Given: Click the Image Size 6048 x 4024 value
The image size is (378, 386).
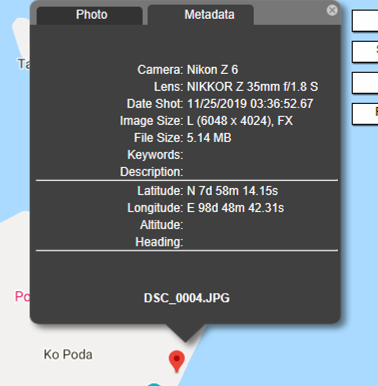Looking at the screenshot, I should pos(240,121).
